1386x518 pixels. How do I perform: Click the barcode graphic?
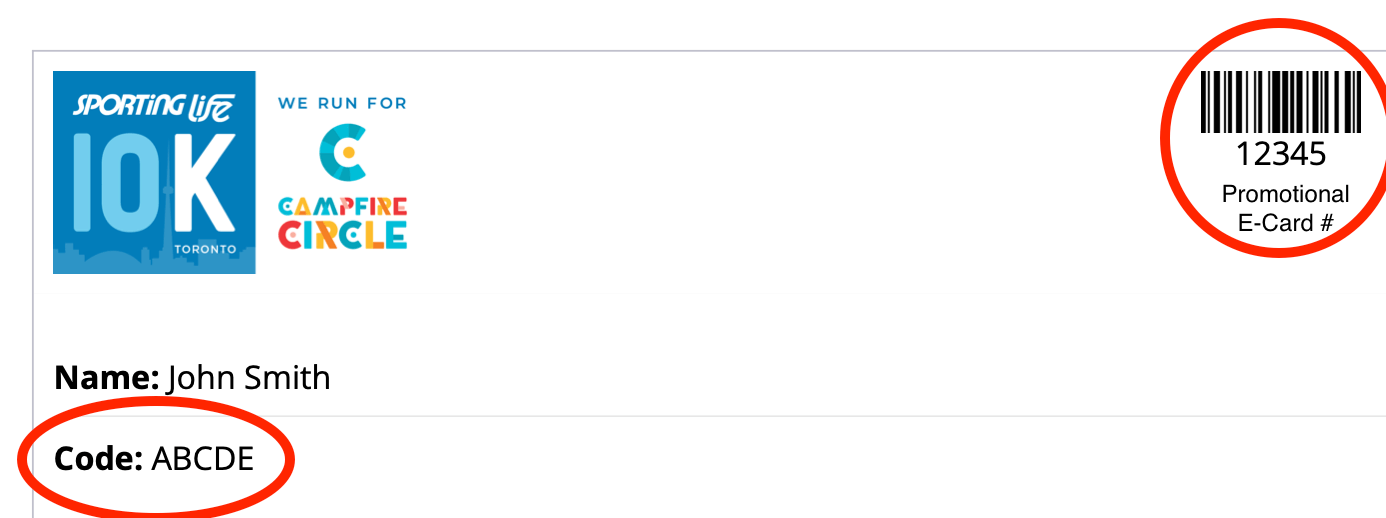pyautogui.click(x=1280, y=103)
